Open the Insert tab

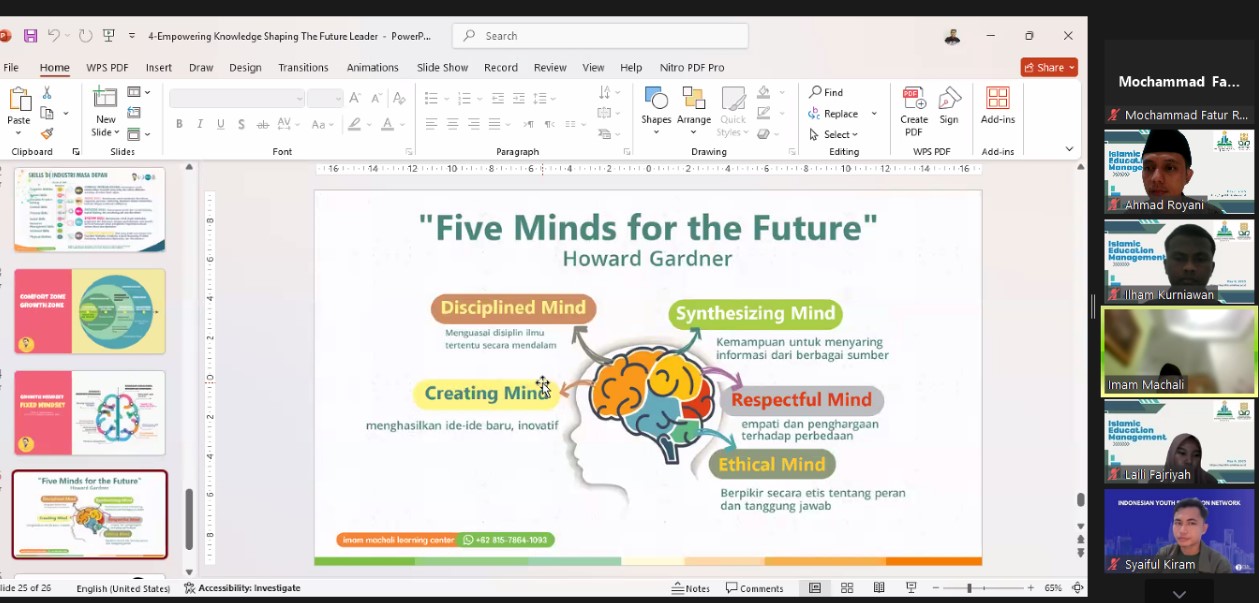coord(159,67)
